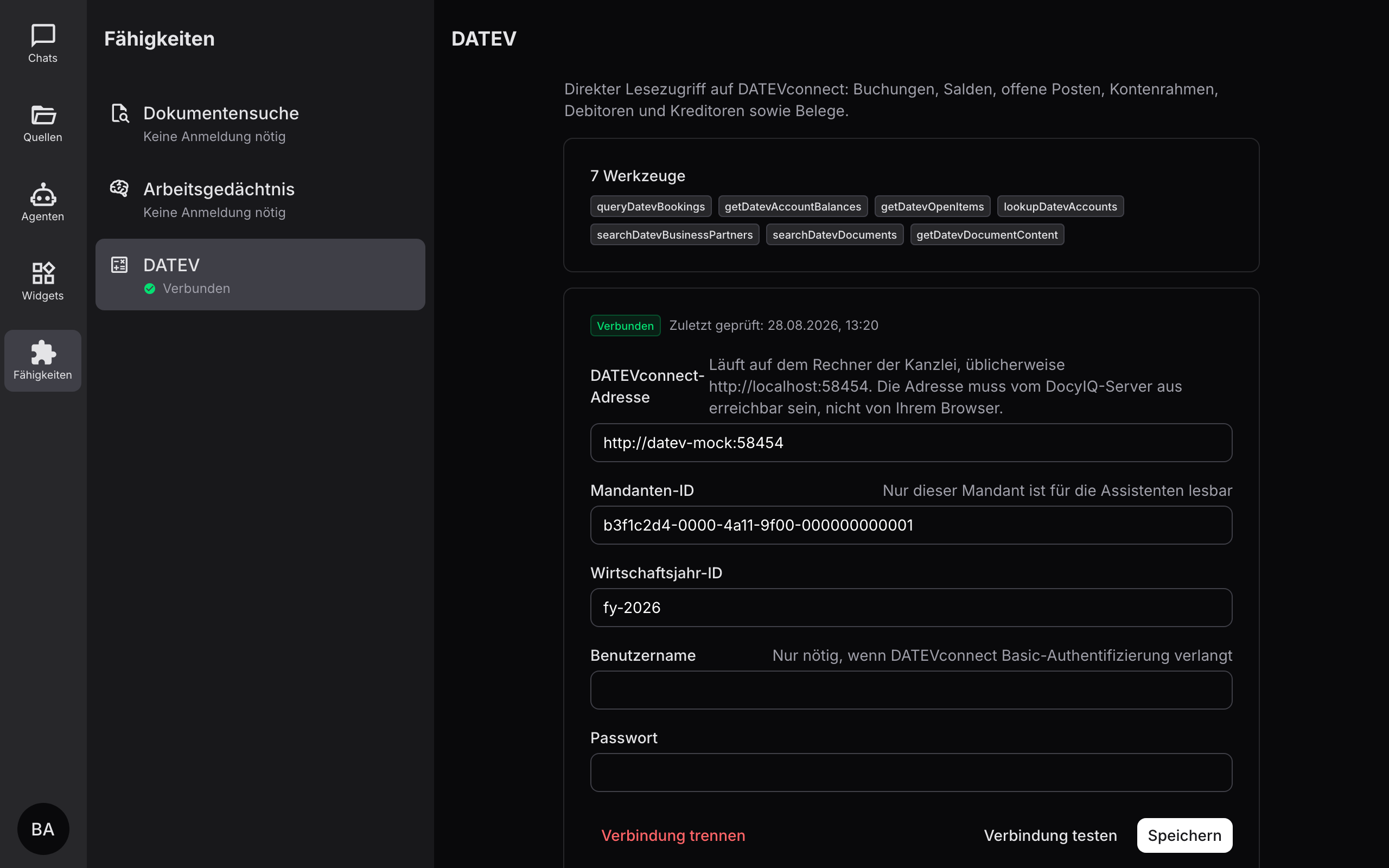
Task: Click the '7 Werkzeuge' heading
Action: coord(638,176)
